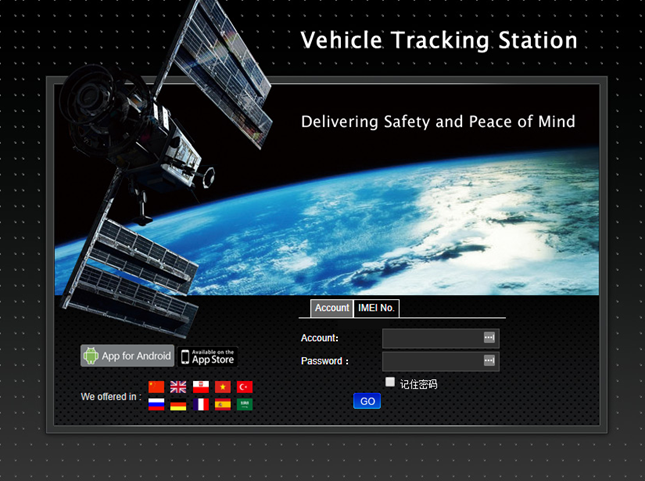Screen dimensions: 645x481
Task: Select the France flag language
Action: tap(201, 404)
